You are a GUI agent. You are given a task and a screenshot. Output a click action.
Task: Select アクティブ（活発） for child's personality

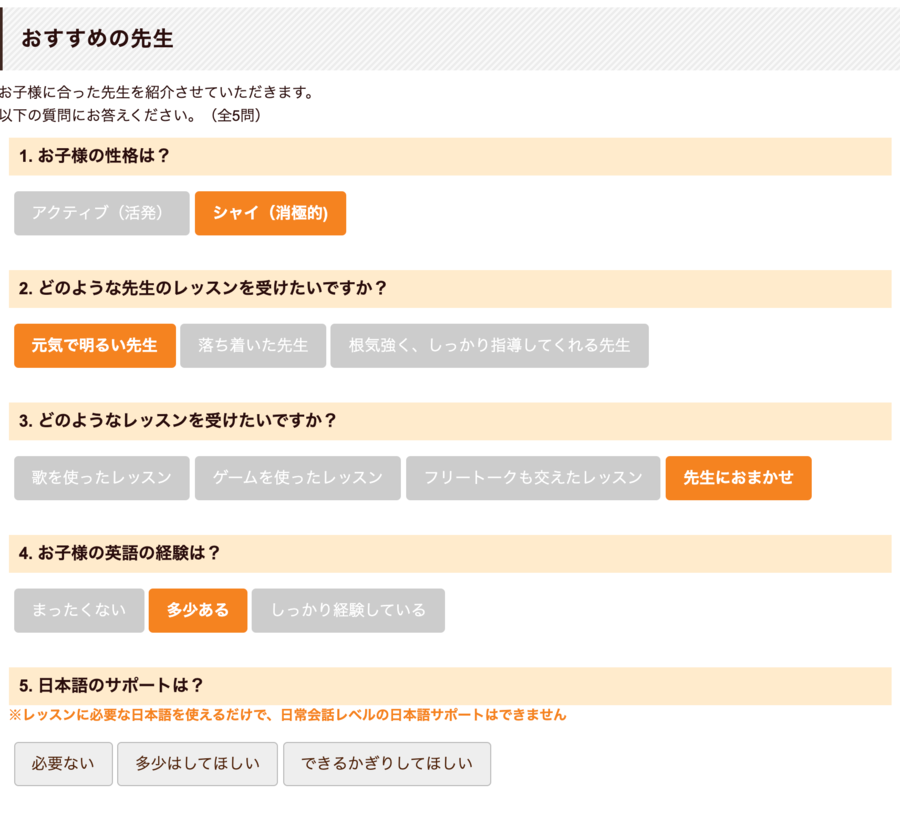pos(100,213)
